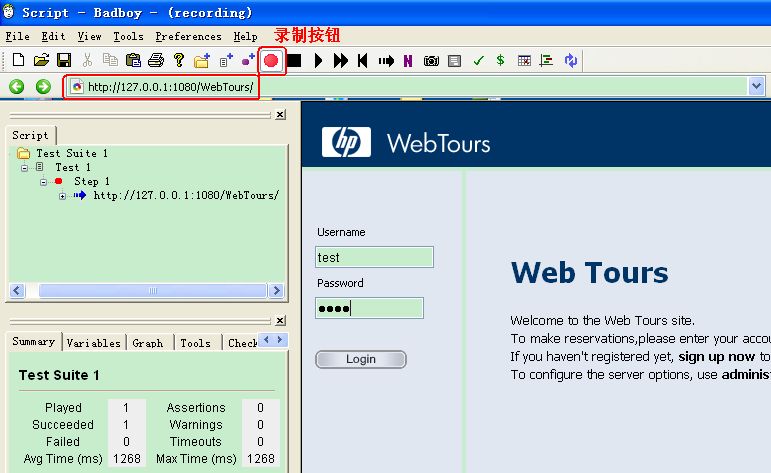Open the Edit menu

[x=53, y=36]
